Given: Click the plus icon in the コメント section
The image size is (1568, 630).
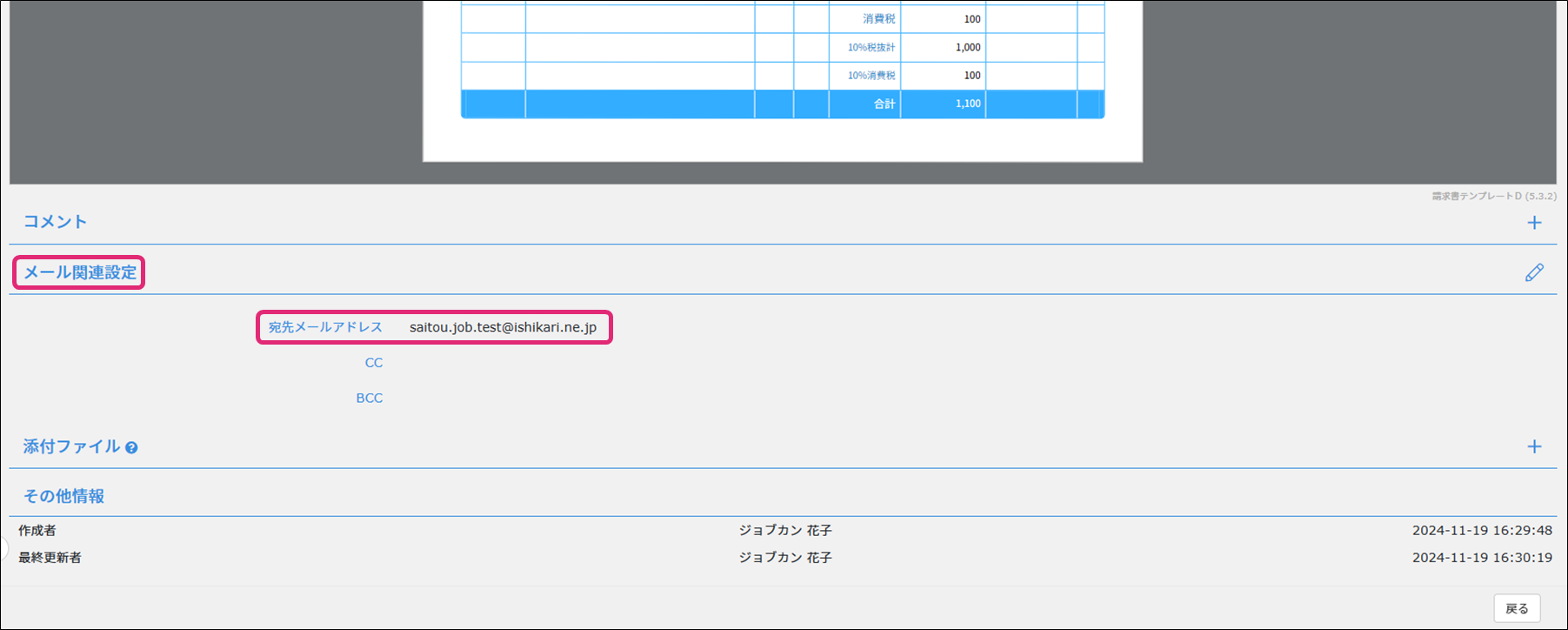Looking at the screenshot, I should pyautogui.click(x=1534, y=223).
